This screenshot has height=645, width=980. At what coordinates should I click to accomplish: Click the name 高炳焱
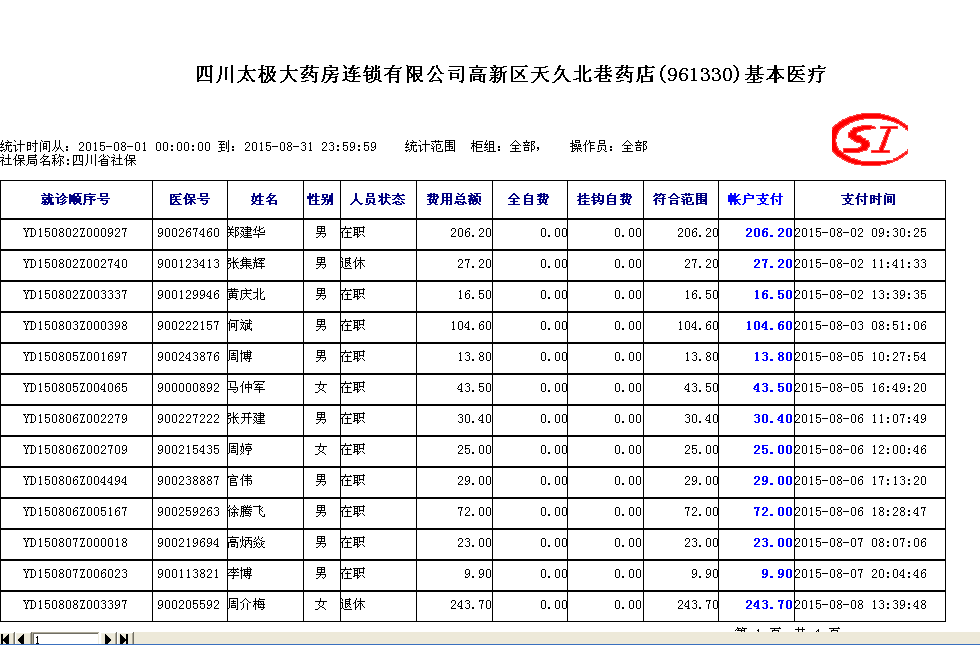pyautogui.click(x=247, y=543)
